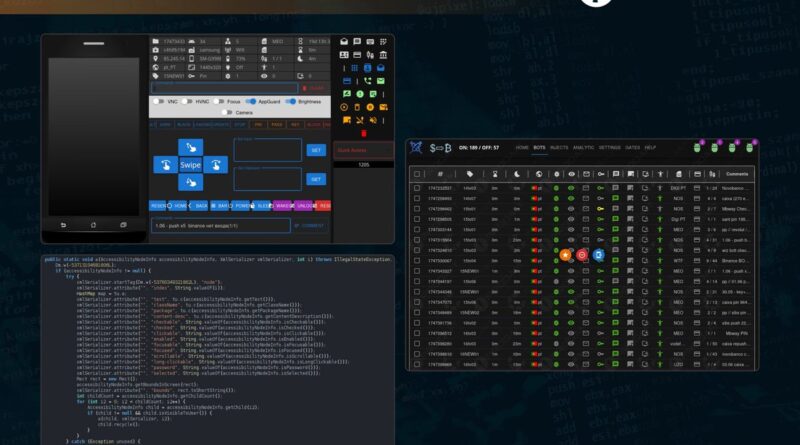Open the HELP tab

pyautogui.click(x=650, y=147)
